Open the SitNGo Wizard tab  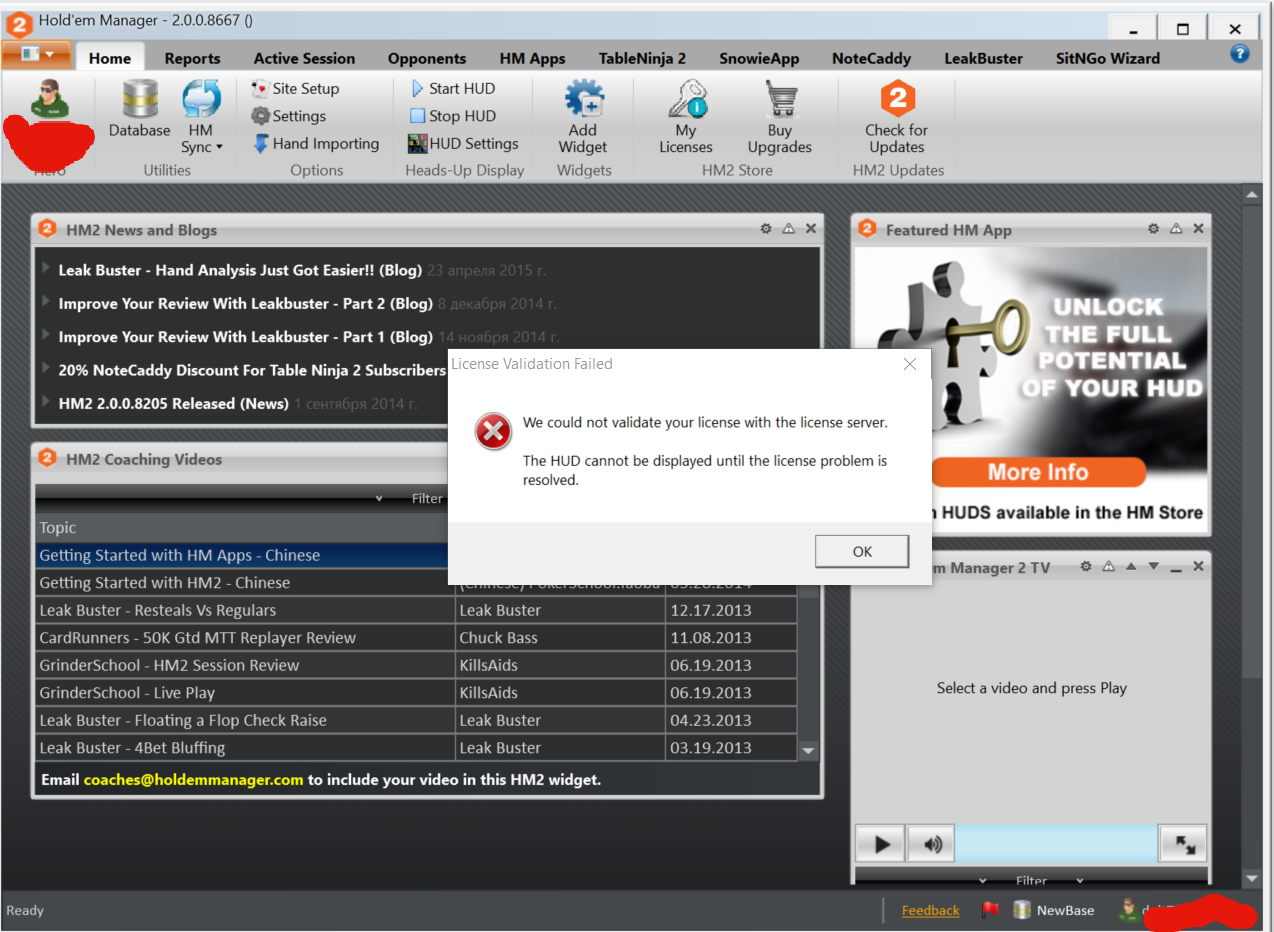pos(1108,58)
